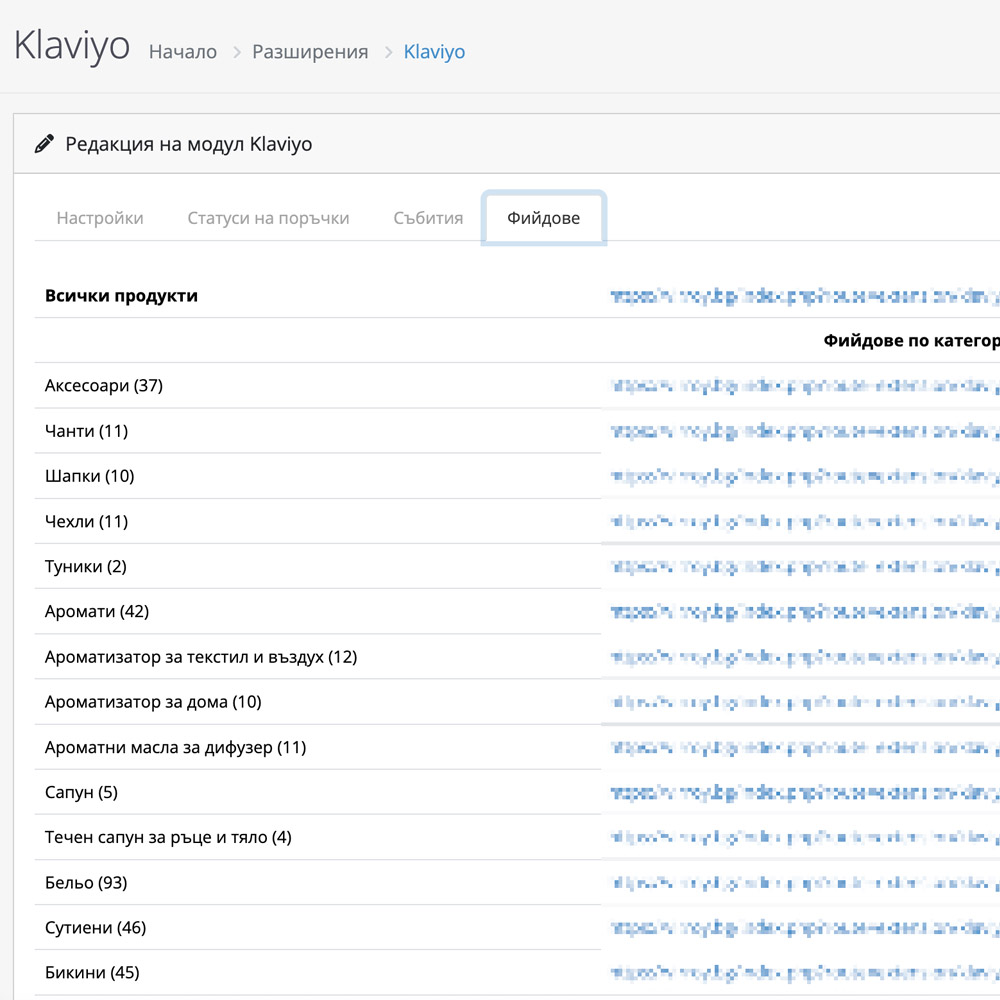Click the Сутиени (46) category name
The height and width of the screenshot is (1000, 1000).
click(96, 927)
